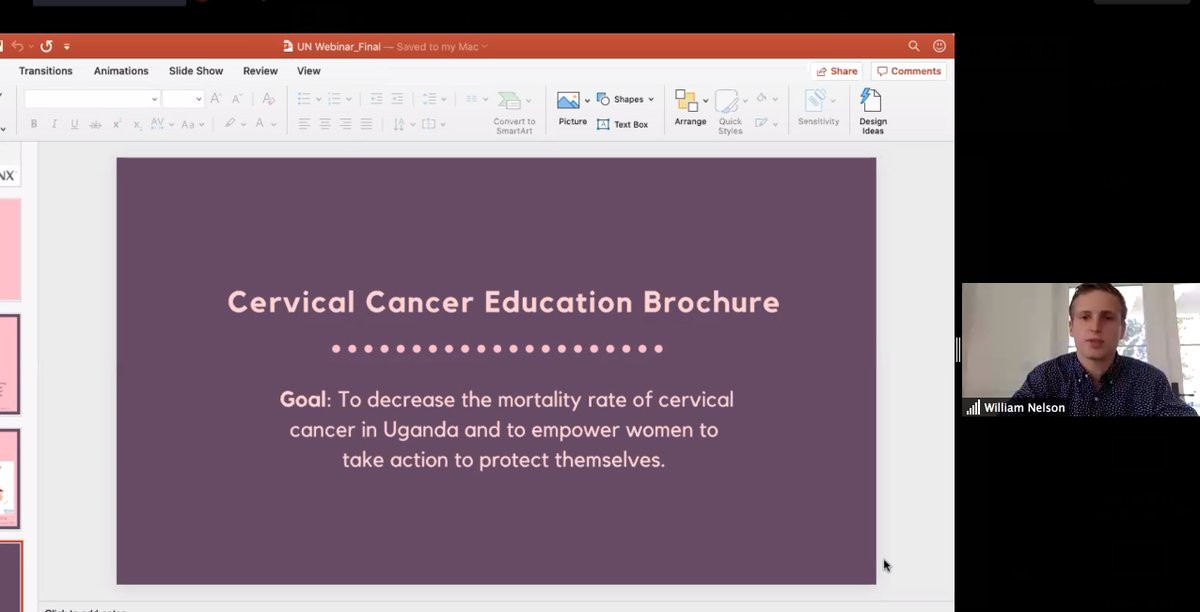The width and height of the screenshot is (1200, 612).
Task: Open the Slide Show ribbon tab
Action: (x=196, y=71)
